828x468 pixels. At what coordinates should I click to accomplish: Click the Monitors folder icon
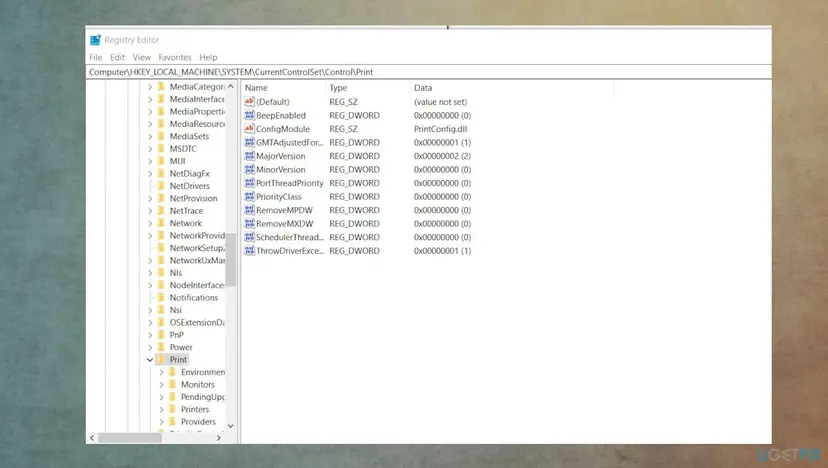[x=172, y=384]
